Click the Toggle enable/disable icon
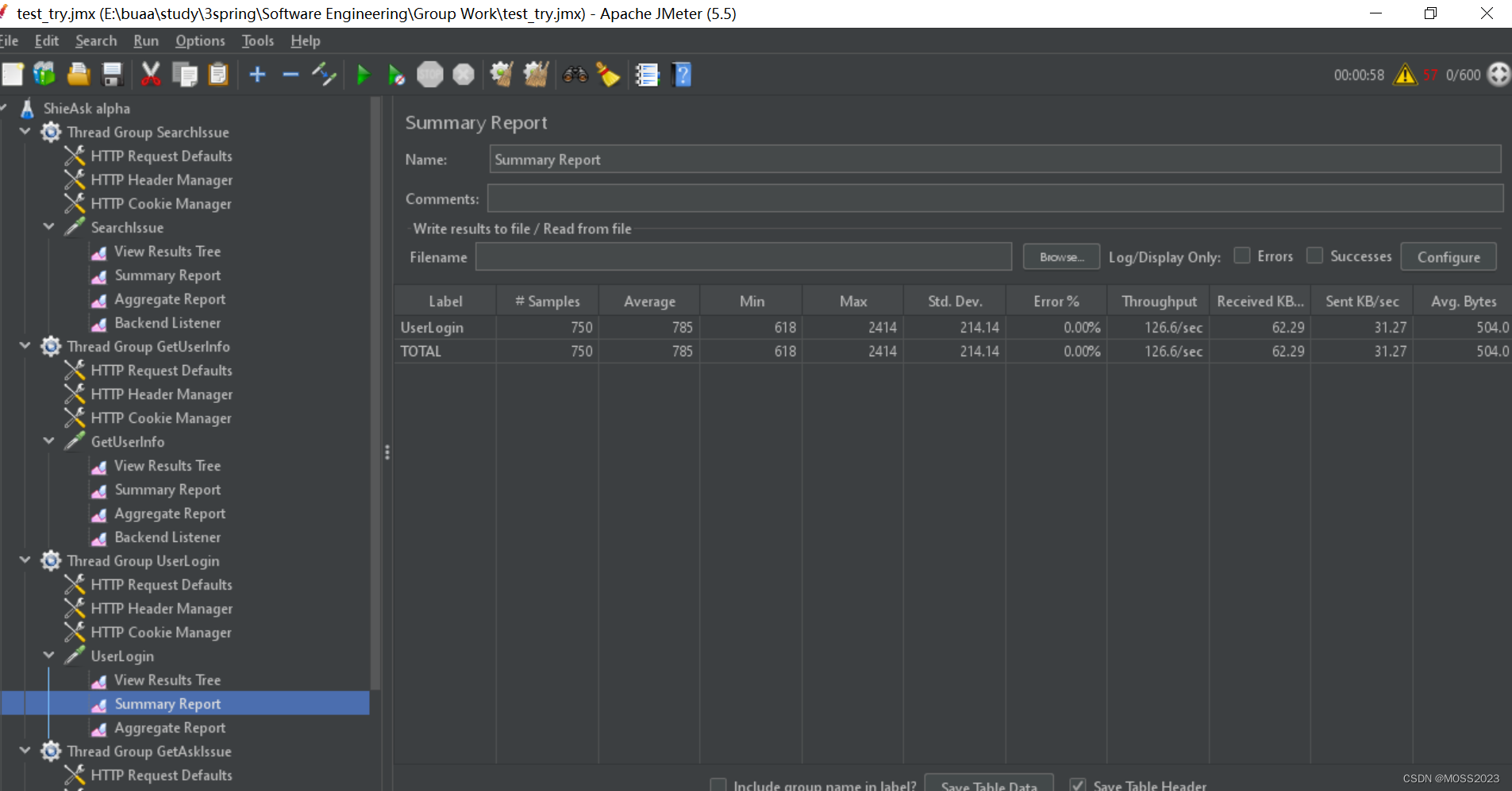The height and width of the screenshot is (791, 1512). pyautogui.click(x=324, y=75)
